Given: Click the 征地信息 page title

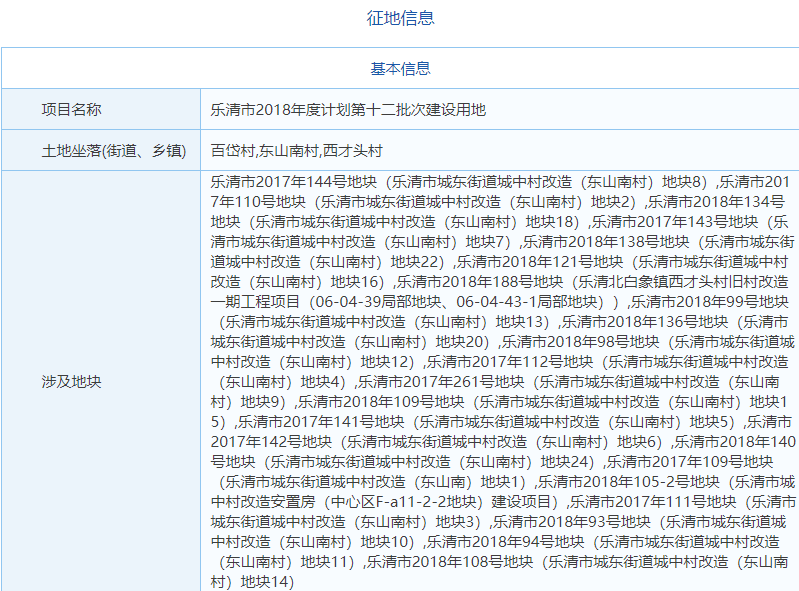Looking at the screenshot, I should point(401,18).
